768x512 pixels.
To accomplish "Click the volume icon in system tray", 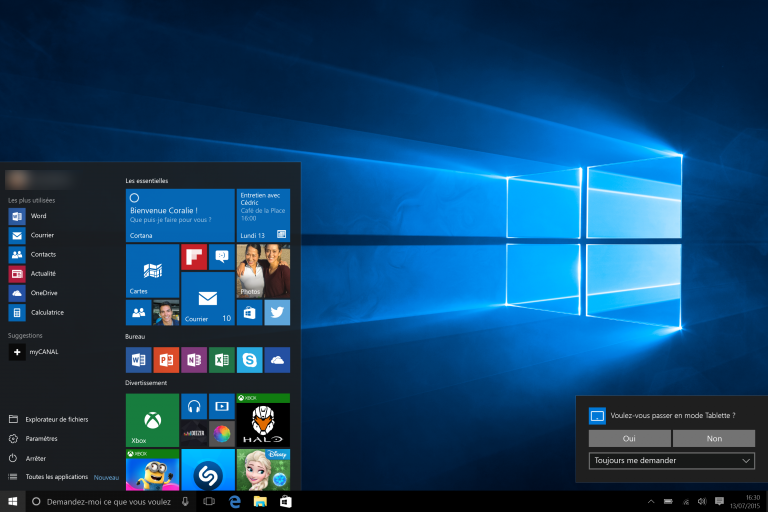I will point(702,500).
